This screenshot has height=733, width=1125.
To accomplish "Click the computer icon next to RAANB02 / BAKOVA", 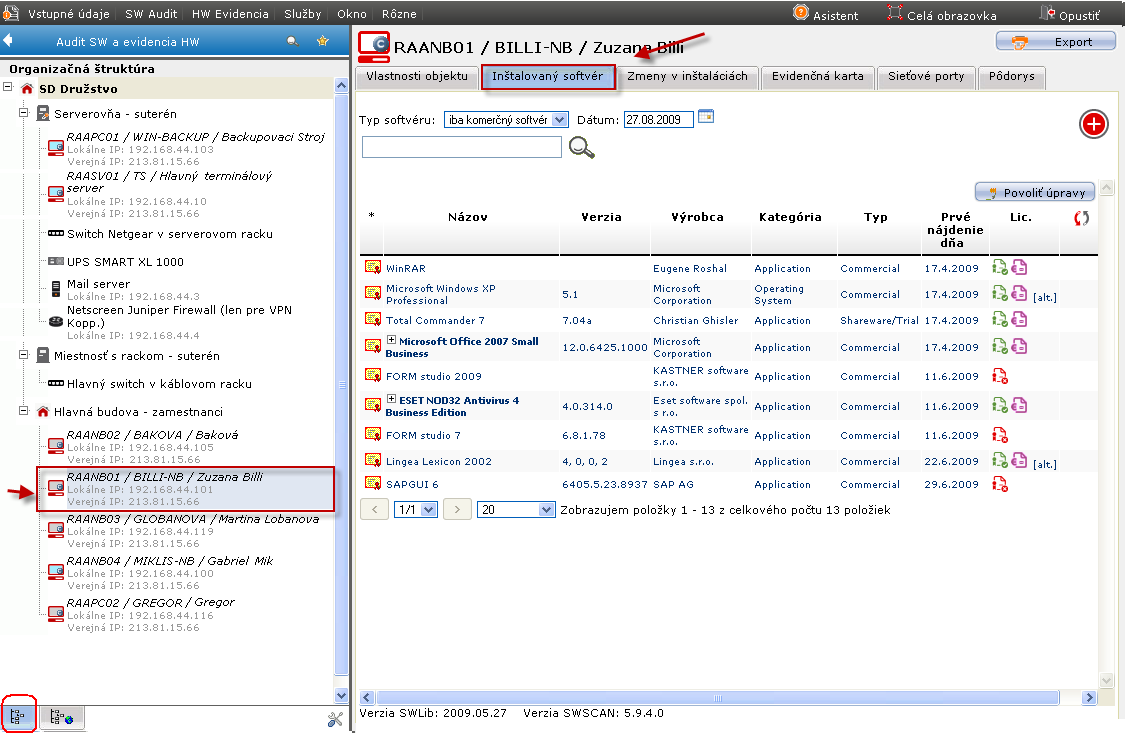I will coord(55,445).
